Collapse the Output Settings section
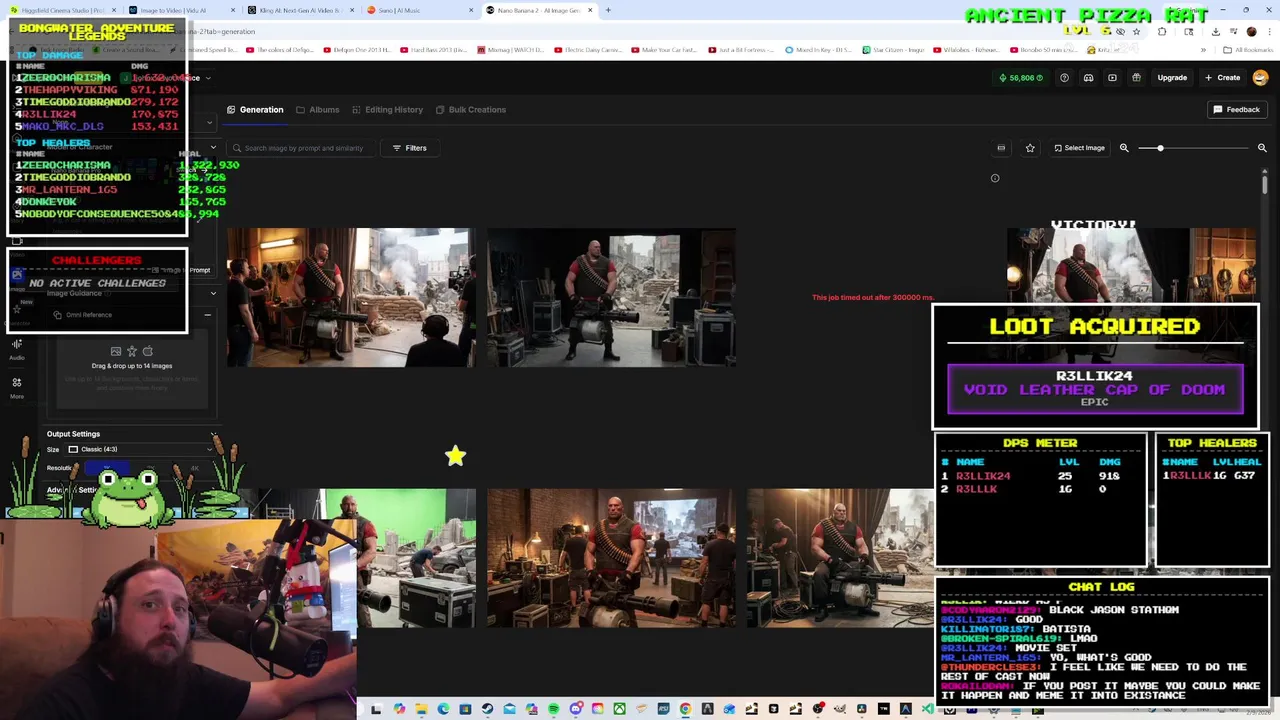Viewport: 1280px width, 720px height. pos(213,434)
